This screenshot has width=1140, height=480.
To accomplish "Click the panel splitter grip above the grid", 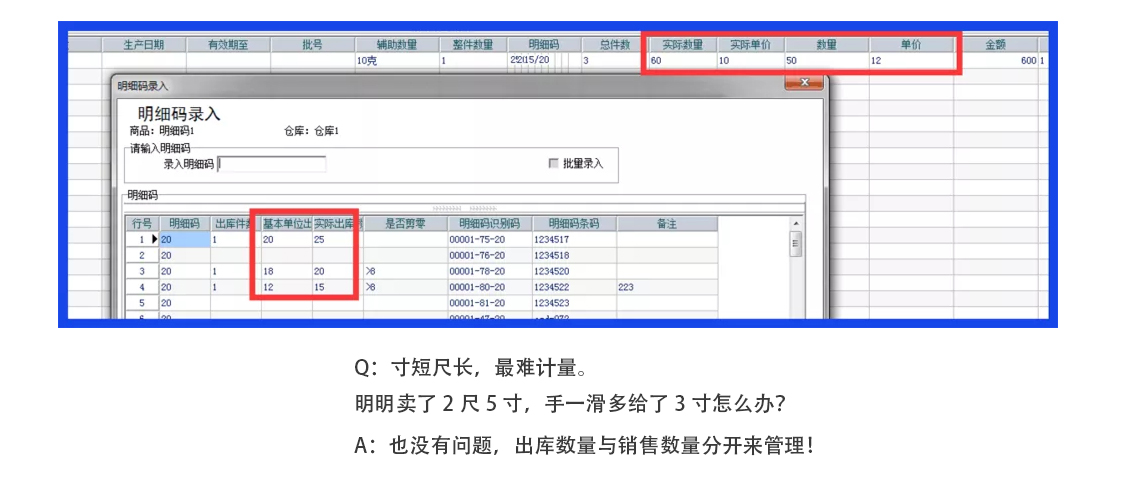I will click(x=463, y=207).
